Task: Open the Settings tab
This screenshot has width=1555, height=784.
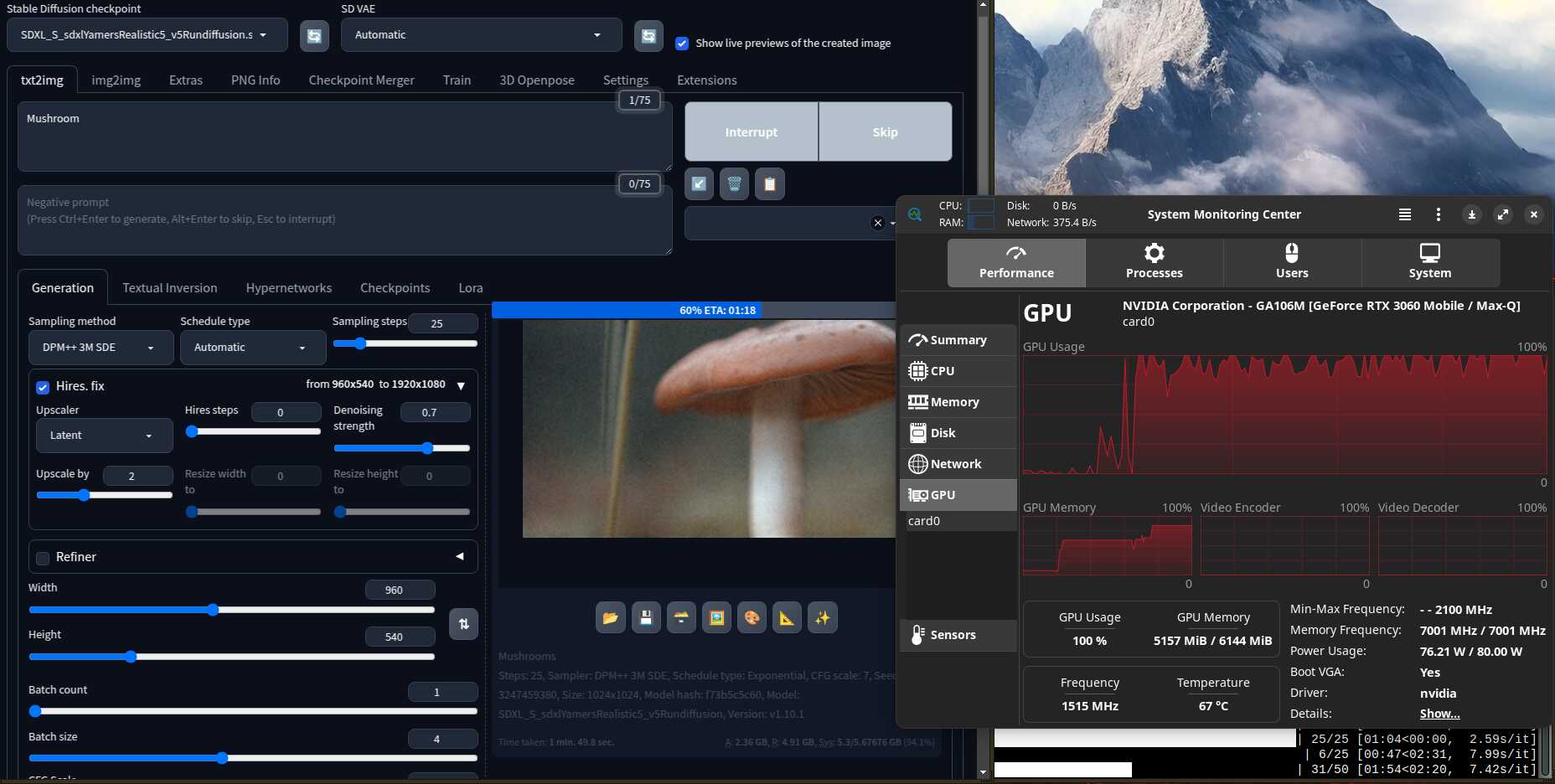Action: click(626, 80)
